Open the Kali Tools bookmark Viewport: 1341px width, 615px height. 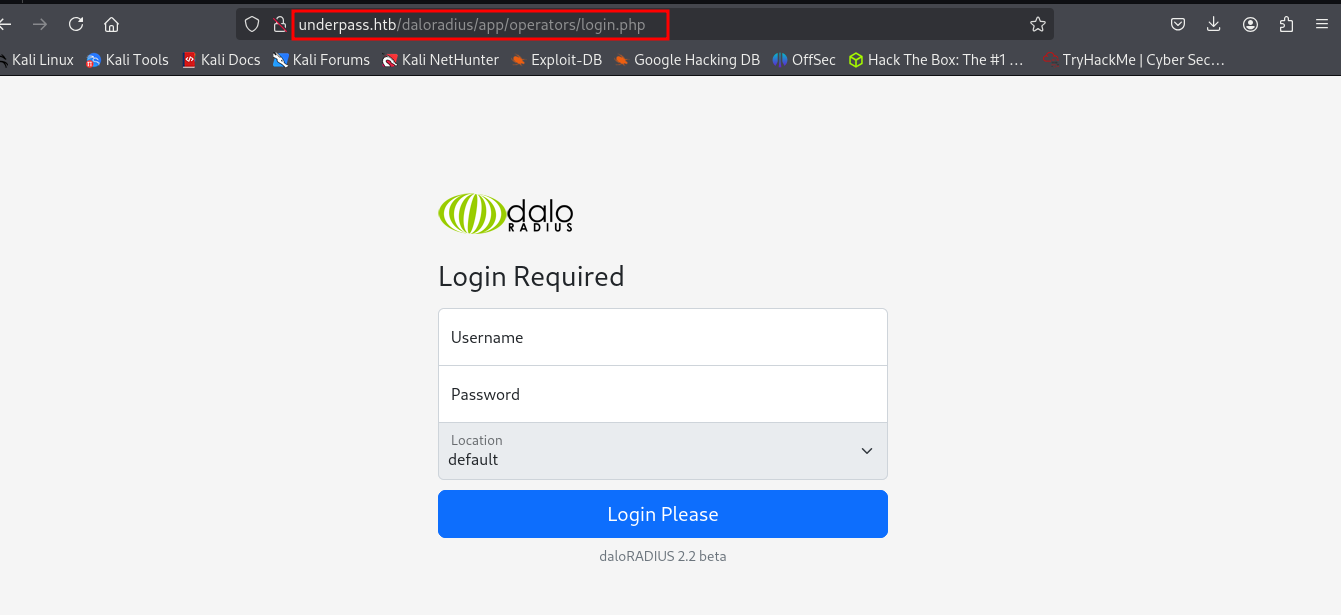pyautogui.click(x=127, y=59)
